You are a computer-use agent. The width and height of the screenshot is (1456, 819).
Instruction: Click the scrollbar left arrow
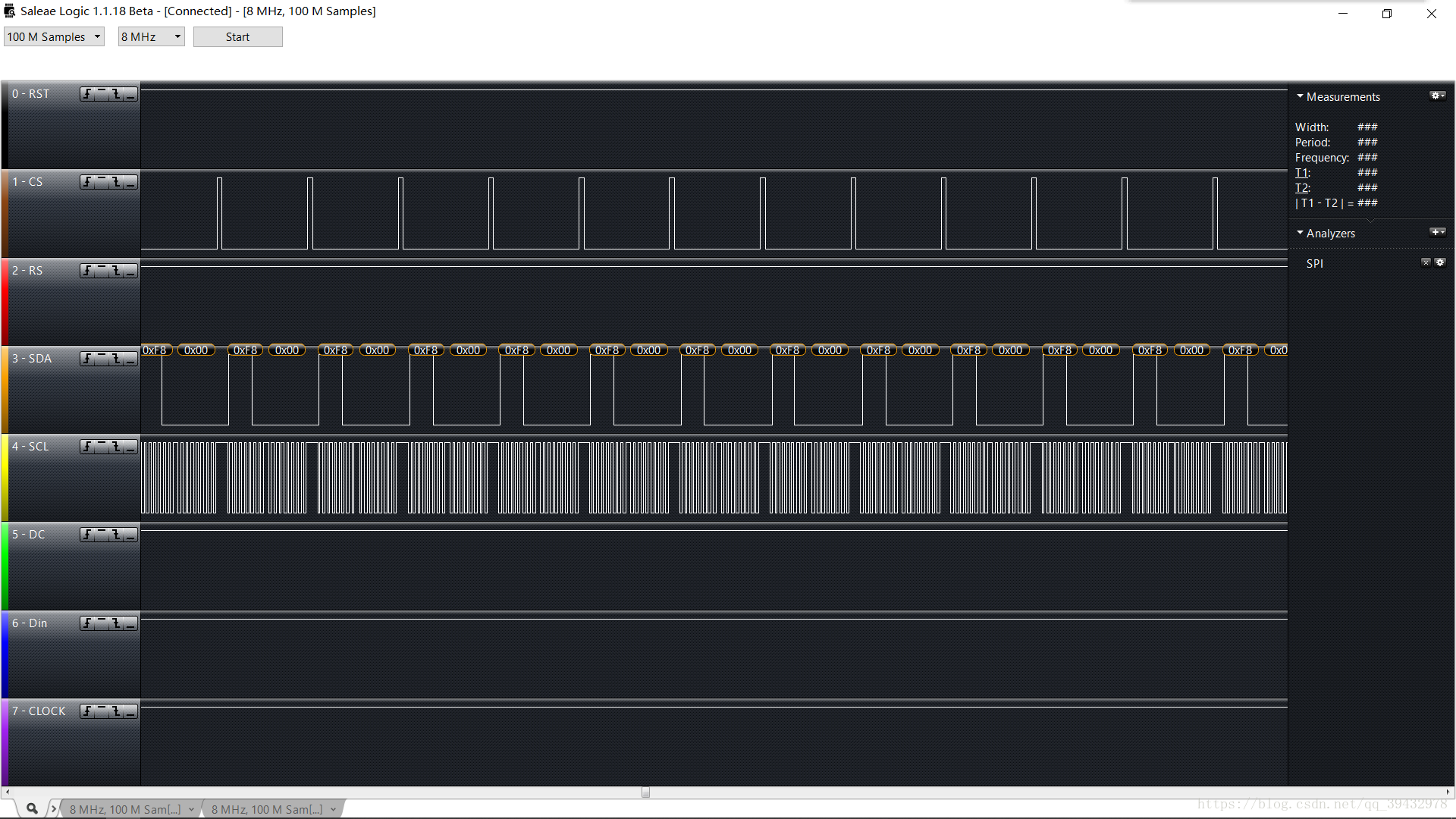[x=8, y=792]
